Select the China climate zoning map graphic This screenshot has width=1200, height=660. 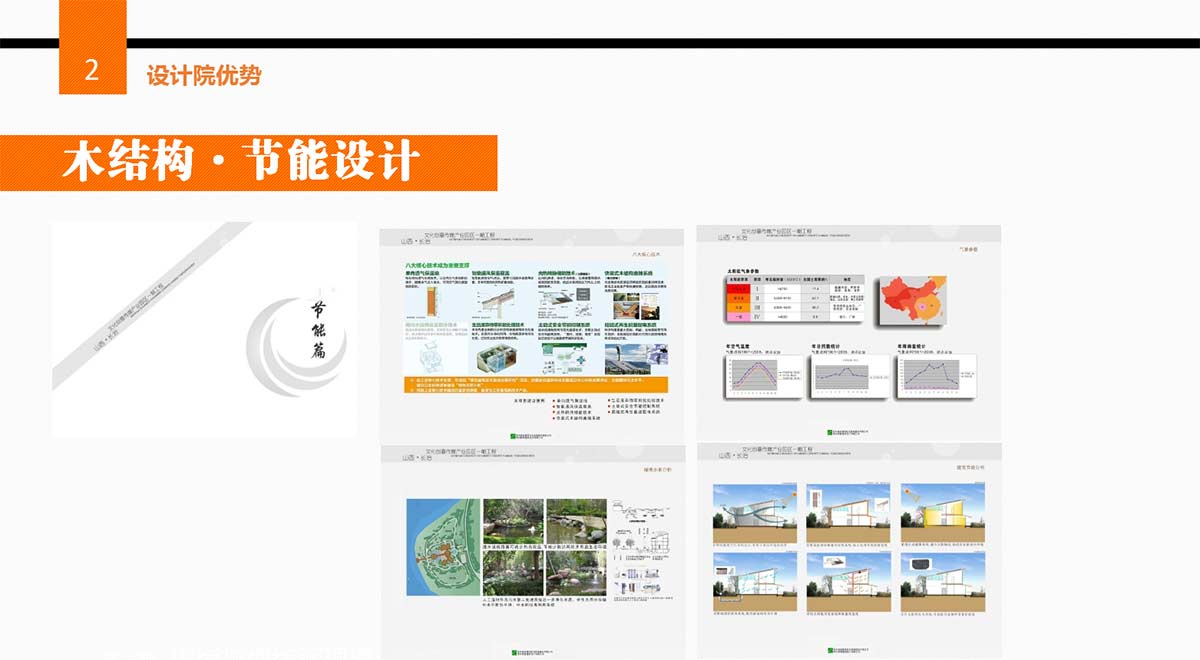point(913,302)
